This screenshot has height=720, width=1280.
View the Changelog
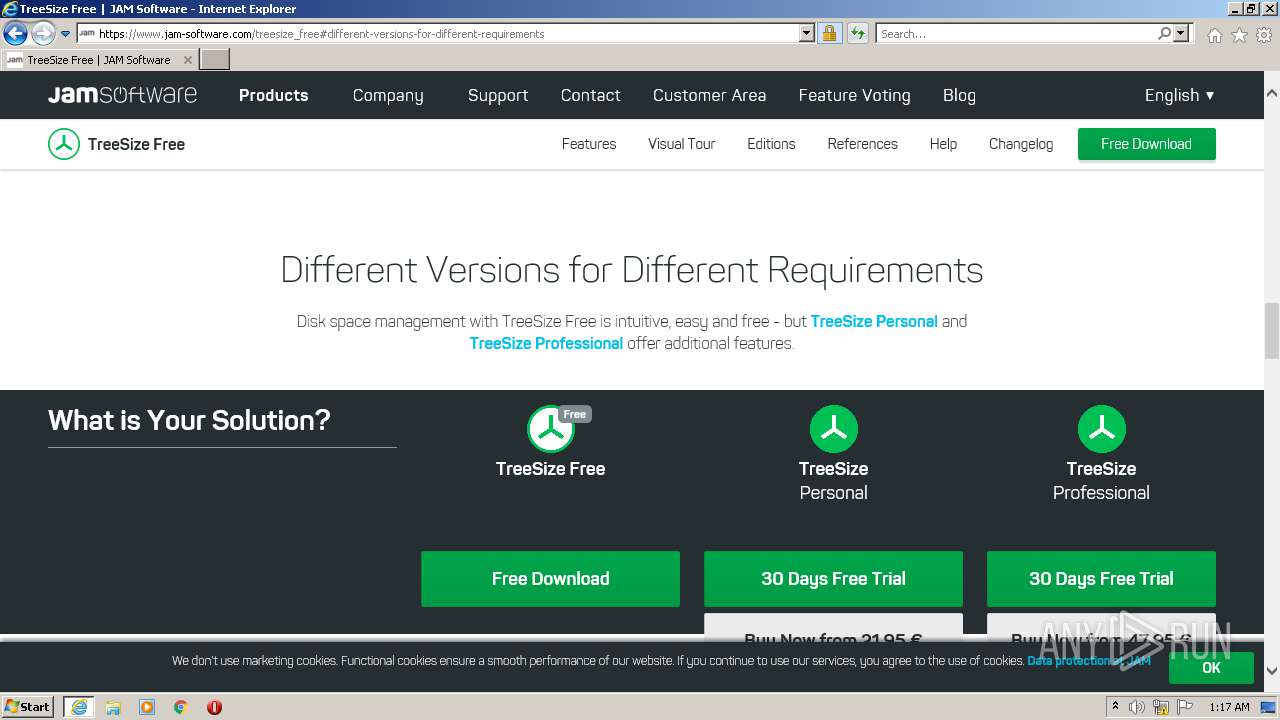(1021, 144)
